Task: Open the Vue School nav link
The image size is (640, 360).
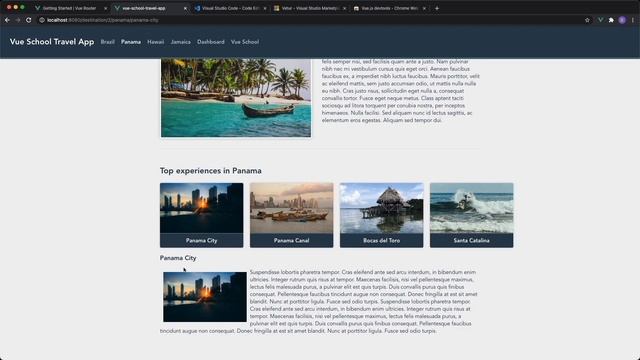Action: (245, 42)
